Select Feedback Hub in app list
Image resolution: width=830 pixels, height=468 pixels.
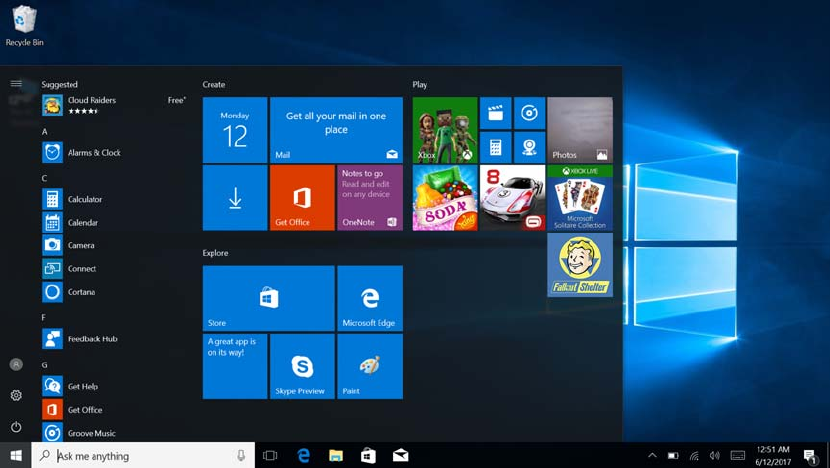tap(92, 339)
